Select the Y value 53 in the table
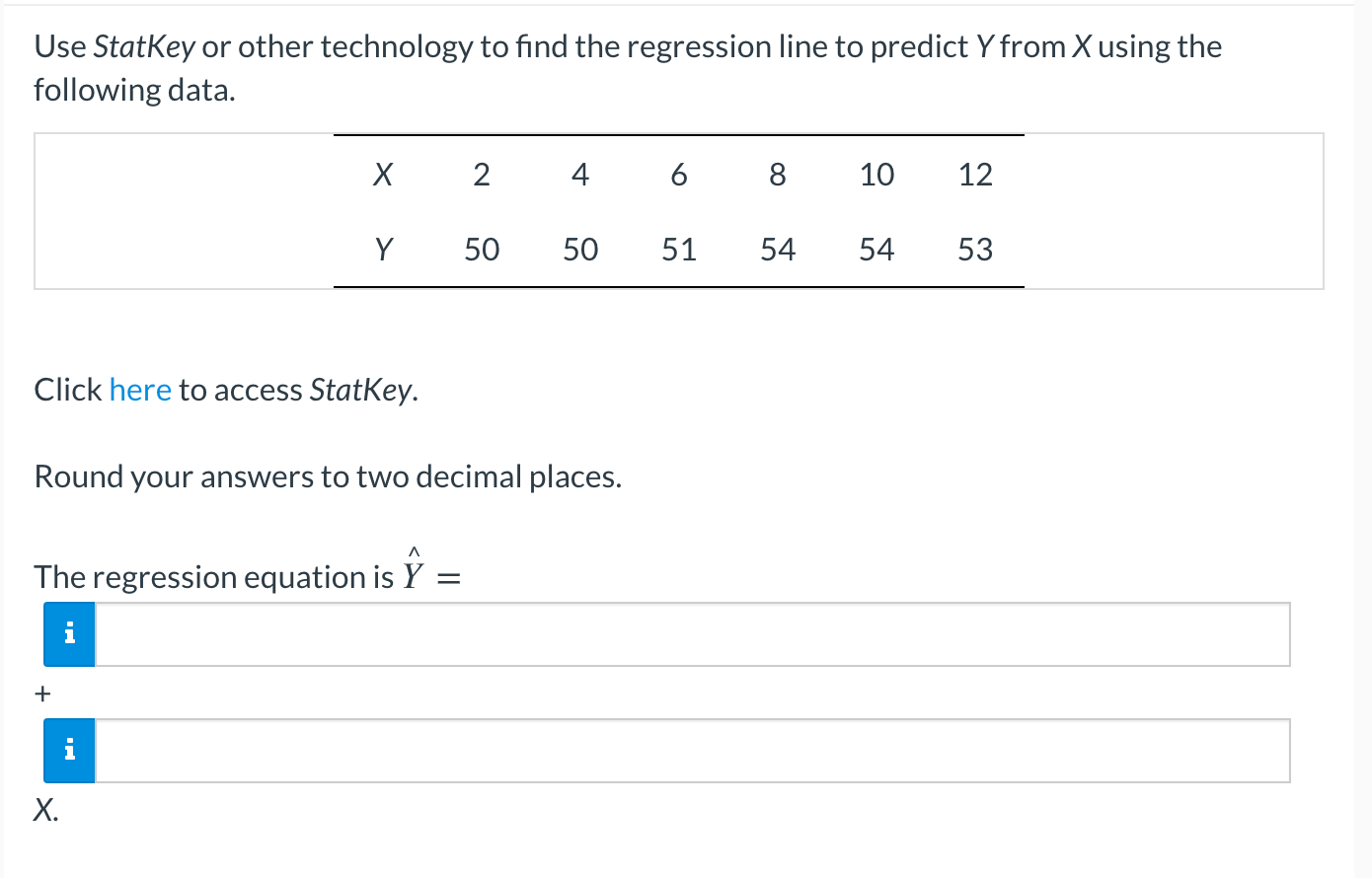1372x878 pixels. 975,249
